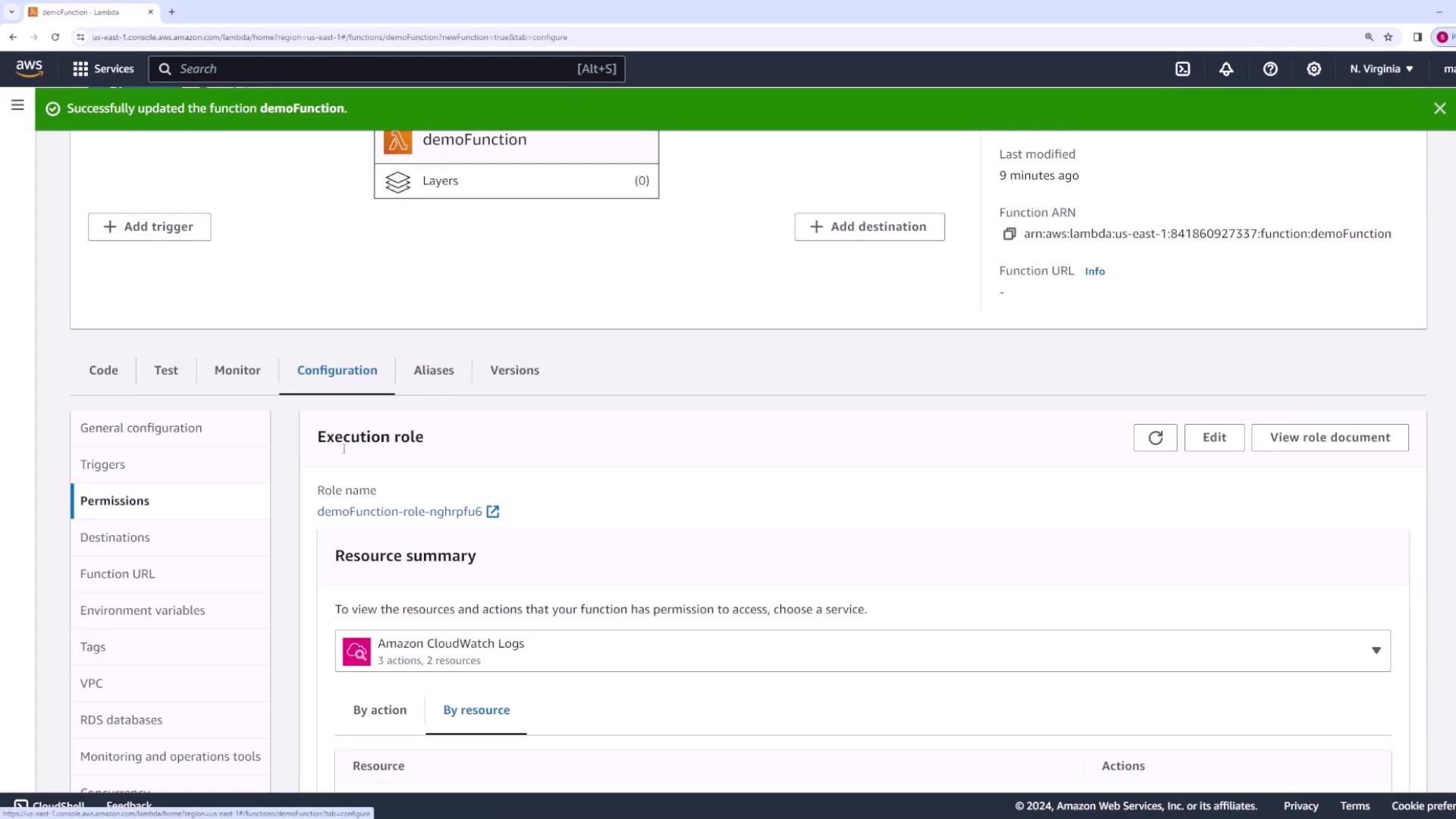This screenshot has height=819, width=1456.
Task: Select Environment variables in sidebar
Action: tap(143, 610)
